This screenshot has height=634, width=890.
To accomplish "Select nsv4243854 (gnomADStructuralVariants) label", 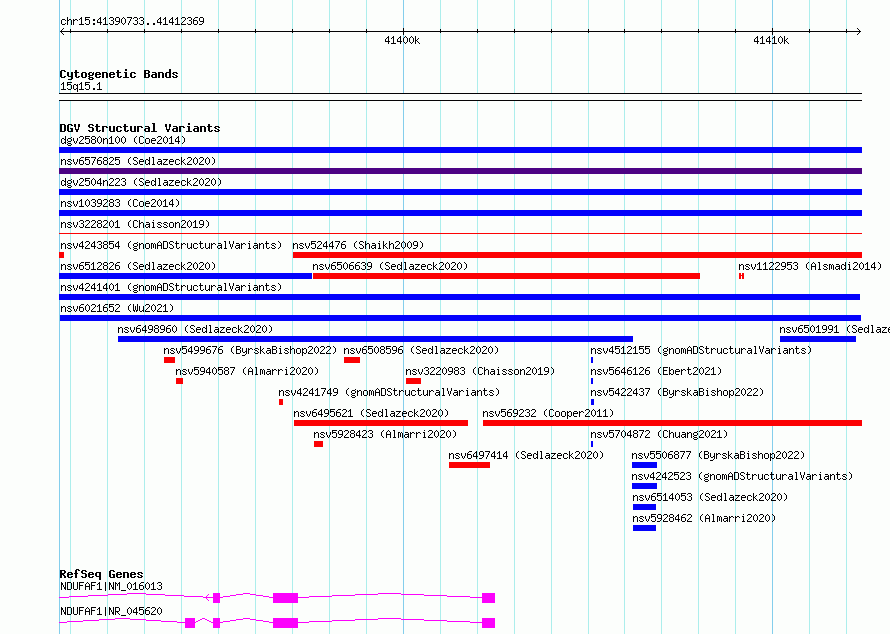I will pyautogui.click(x=171, y=245).
